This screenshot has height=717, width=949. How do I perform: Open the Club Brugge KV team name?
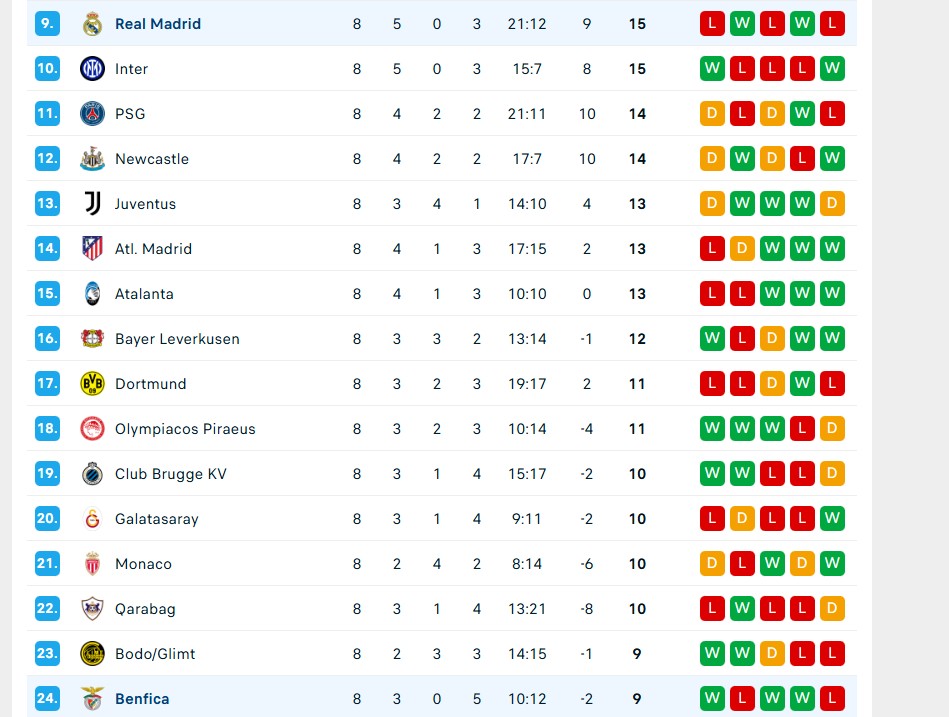(171, 474)
